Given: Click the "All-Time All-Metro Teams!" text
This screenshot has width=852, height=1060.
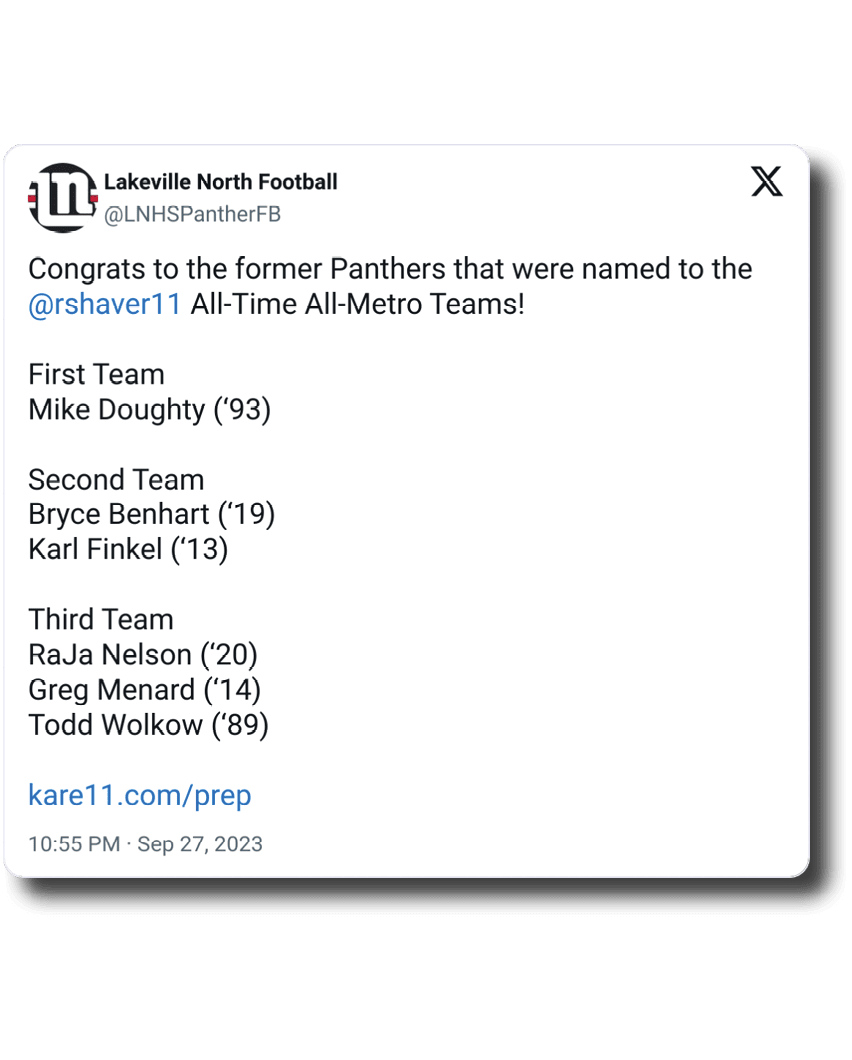Looking at the screenshot, I should pyautogui.click(x=357, y=304).
